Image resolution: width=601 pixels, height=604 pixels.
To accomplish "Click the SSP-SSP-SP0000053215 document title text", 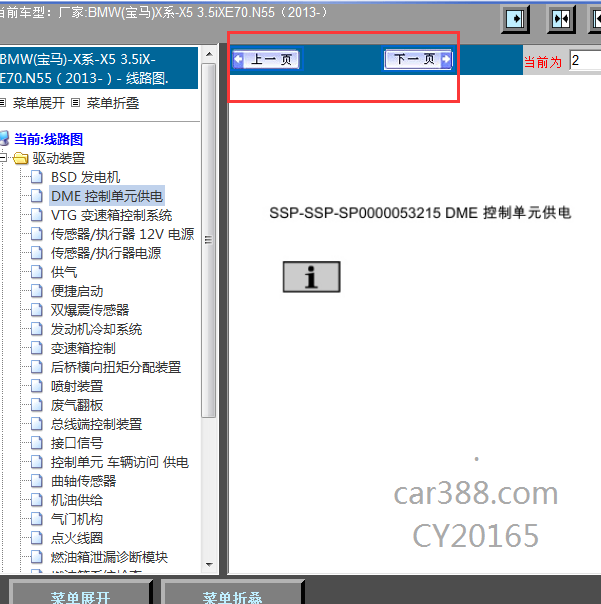I will [x=420, y=213].
